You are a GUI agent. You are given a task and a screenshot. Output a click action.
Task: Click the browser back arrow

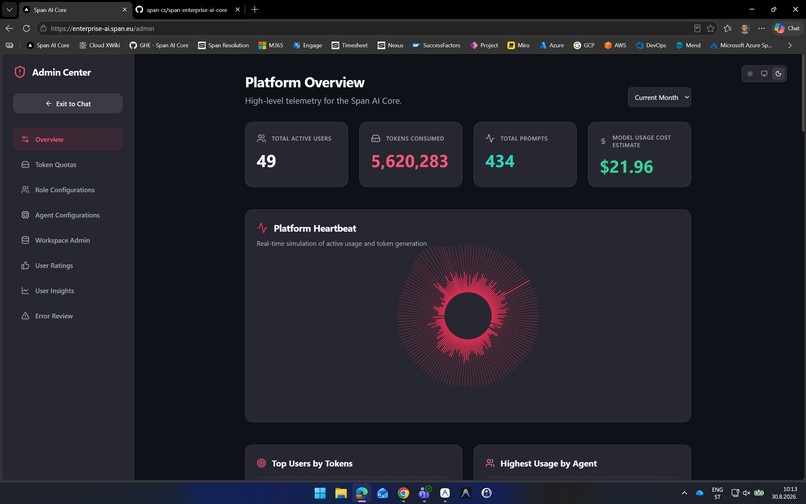9,28
